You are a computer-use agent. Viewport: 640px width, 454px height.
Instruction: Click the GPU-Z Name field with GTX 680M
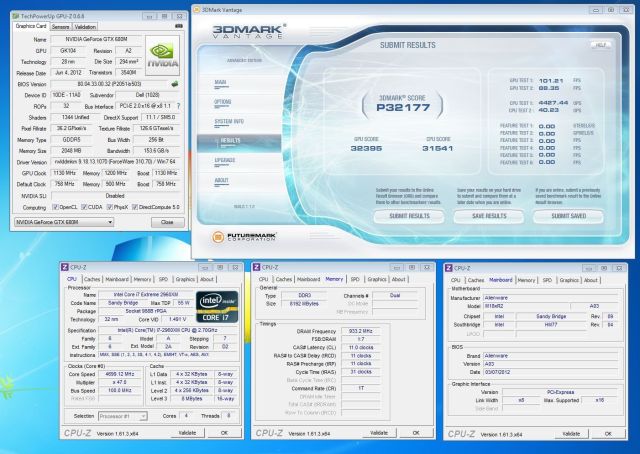click(96, 40)
